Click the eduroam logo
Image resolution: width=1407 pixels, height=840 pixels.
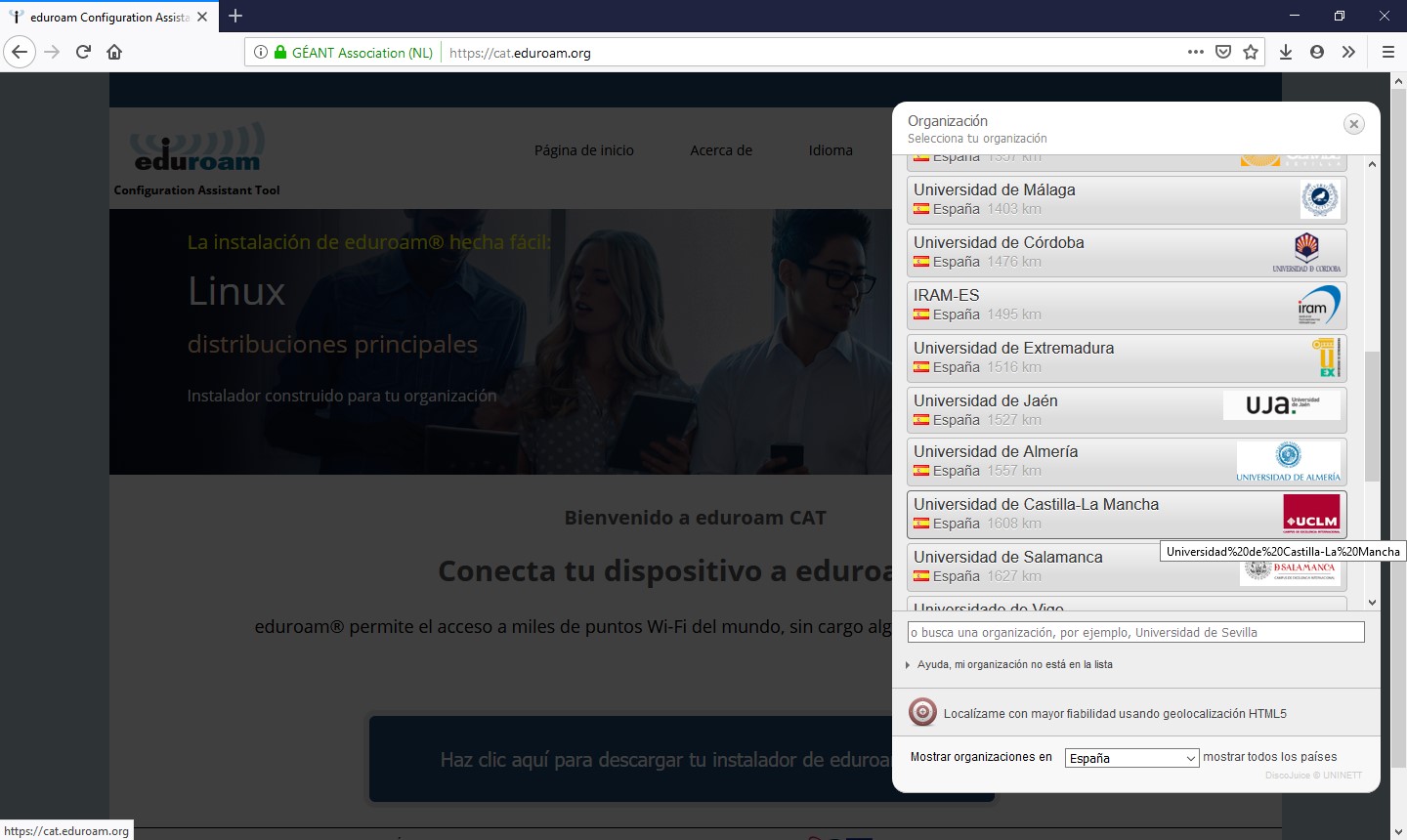(x=199, y=147)
